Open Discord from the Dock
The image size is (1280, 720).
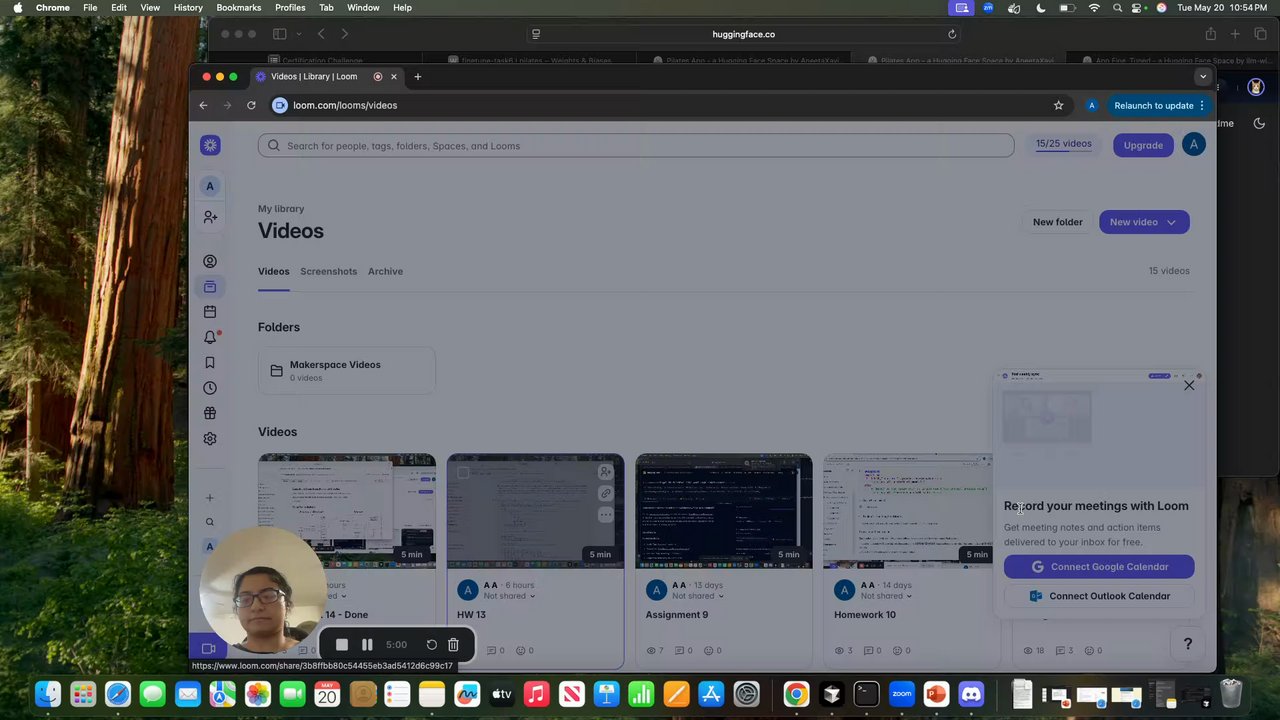971,693
